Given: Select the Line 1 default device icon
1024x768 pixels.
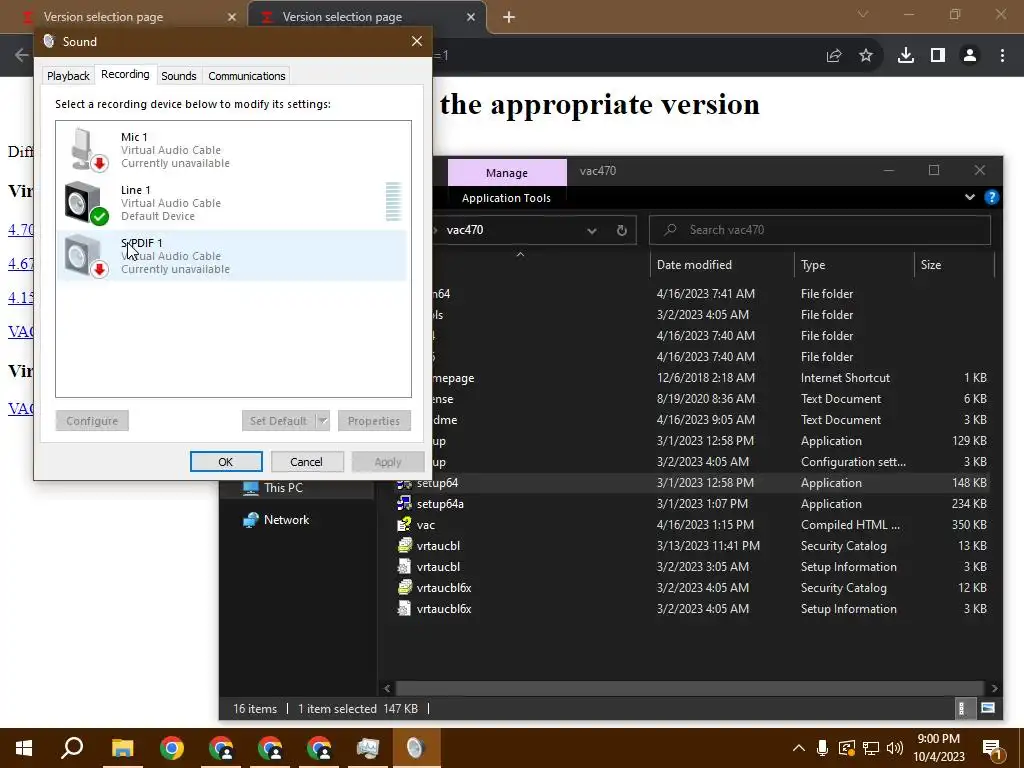Looking at the screenshot, I should pos(86,202).
